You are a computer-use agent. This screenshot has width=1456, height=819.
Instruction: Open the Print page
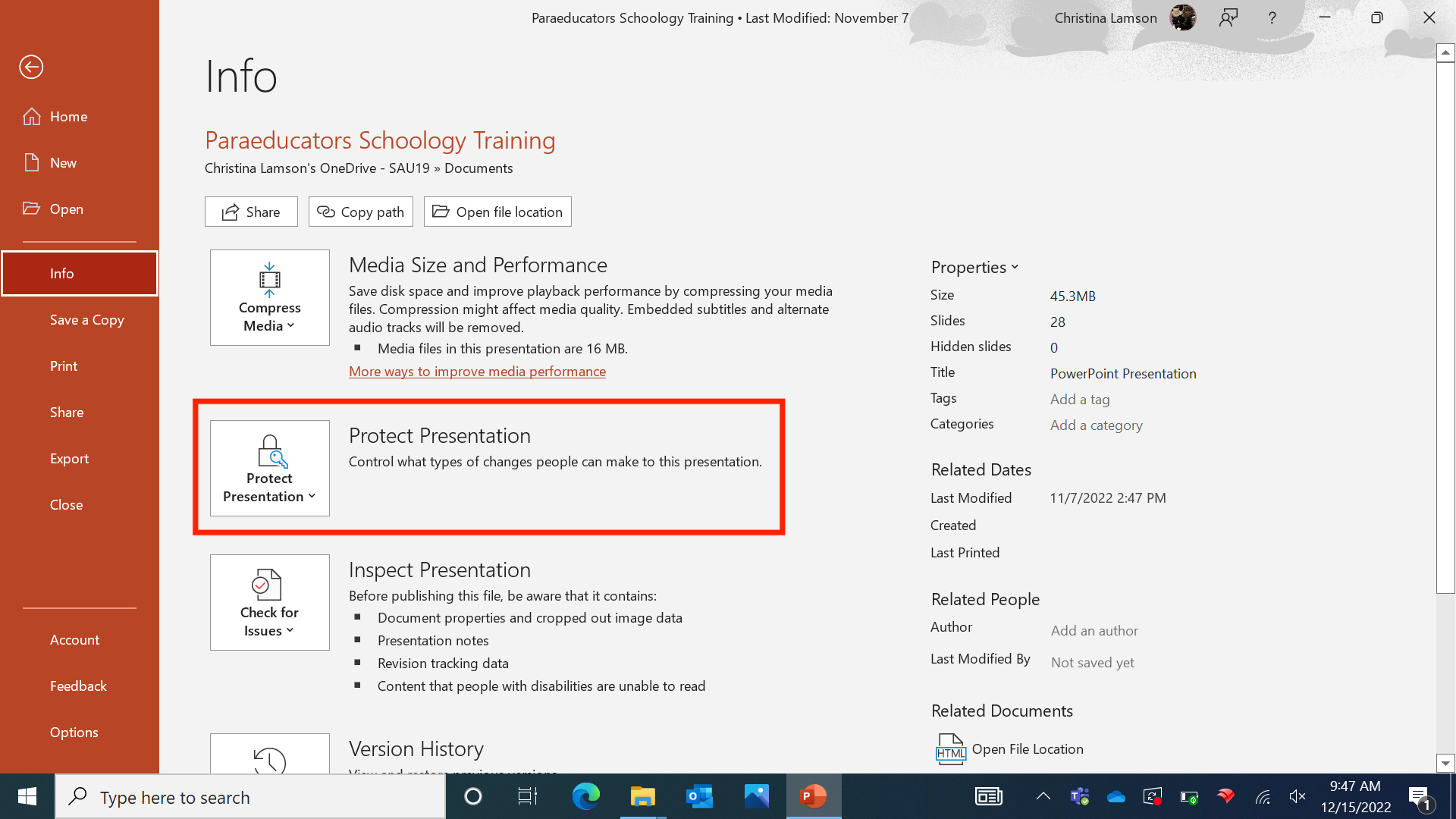click(80, 366)
